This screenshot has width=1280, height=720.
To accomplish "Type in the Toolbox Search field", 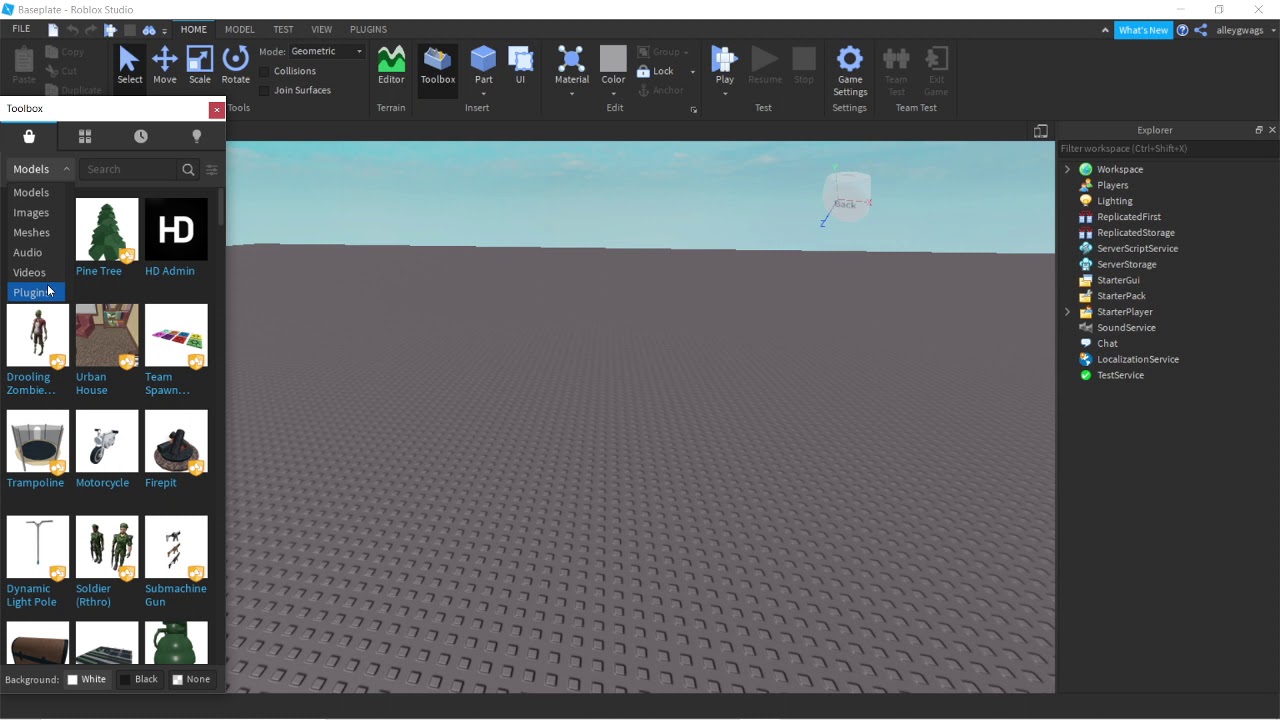I will coord(129,170).
